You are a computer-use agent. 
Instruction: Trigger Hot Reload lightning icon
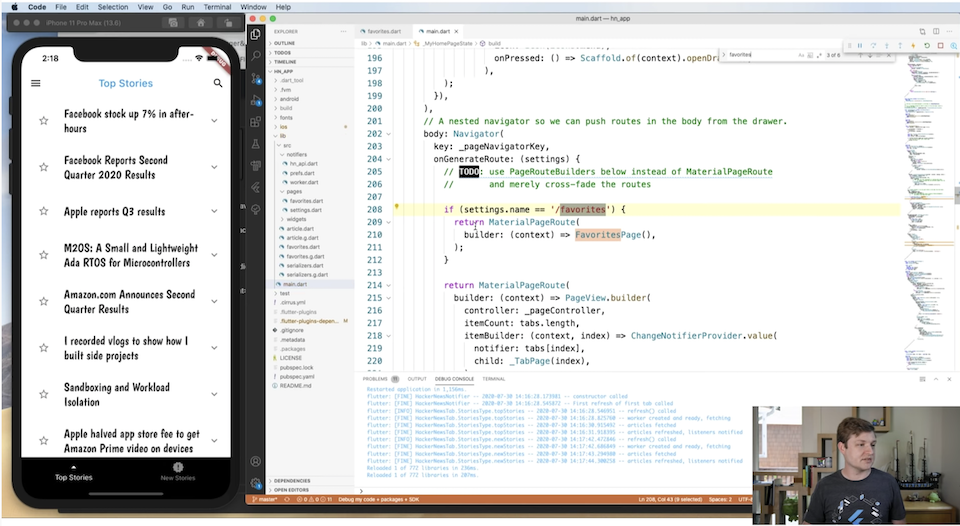pos(913,45)
